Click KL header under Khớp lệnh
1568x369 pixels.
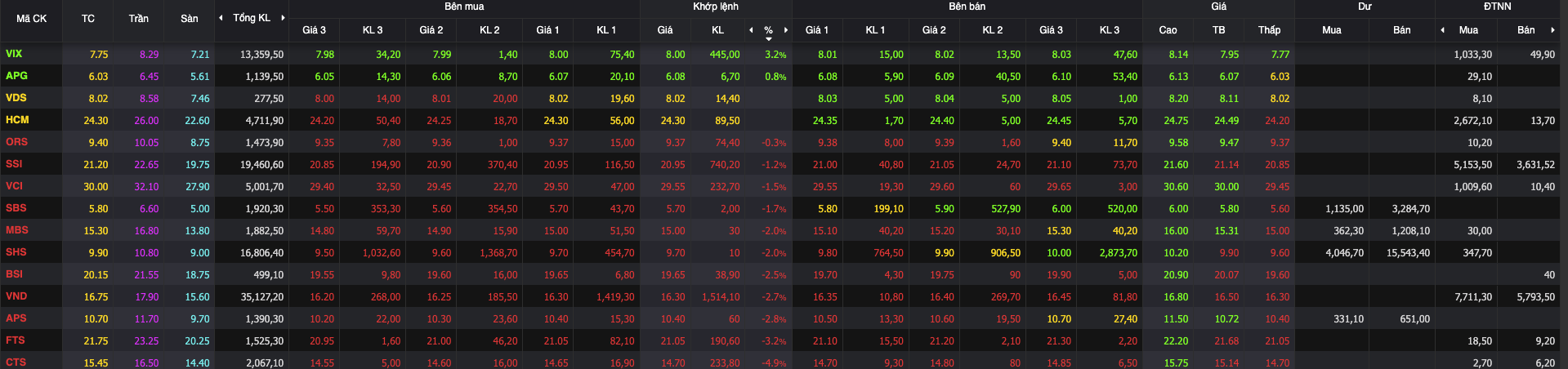tap(717, 30)
